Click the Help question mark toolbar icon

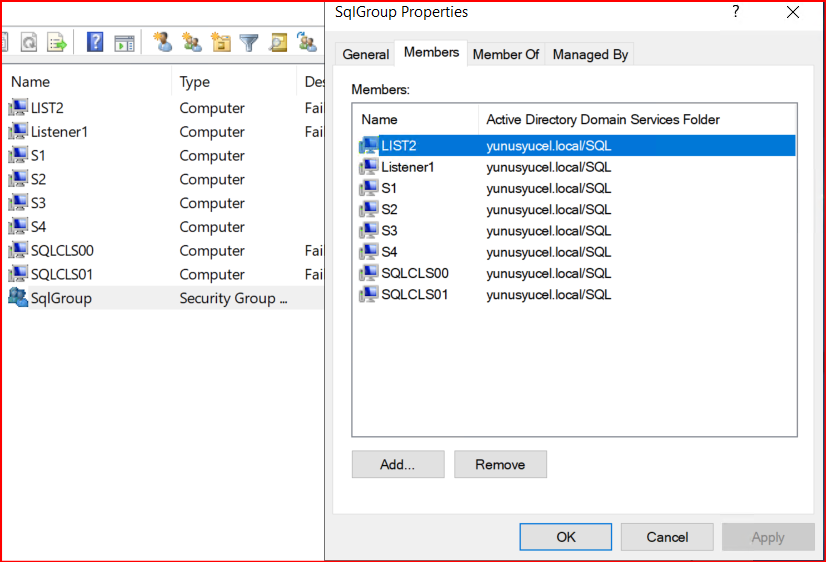(95, 42)
